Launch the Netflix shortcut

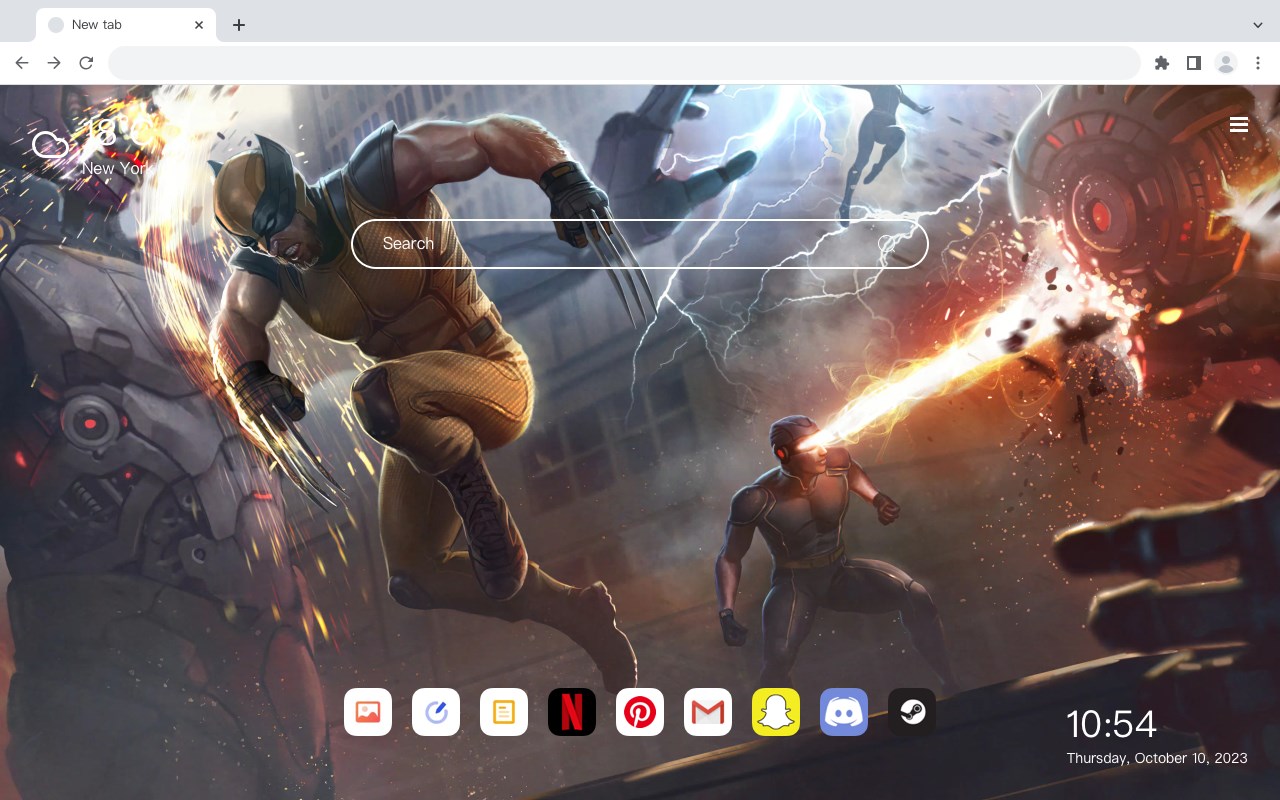(x=572, y=712)
